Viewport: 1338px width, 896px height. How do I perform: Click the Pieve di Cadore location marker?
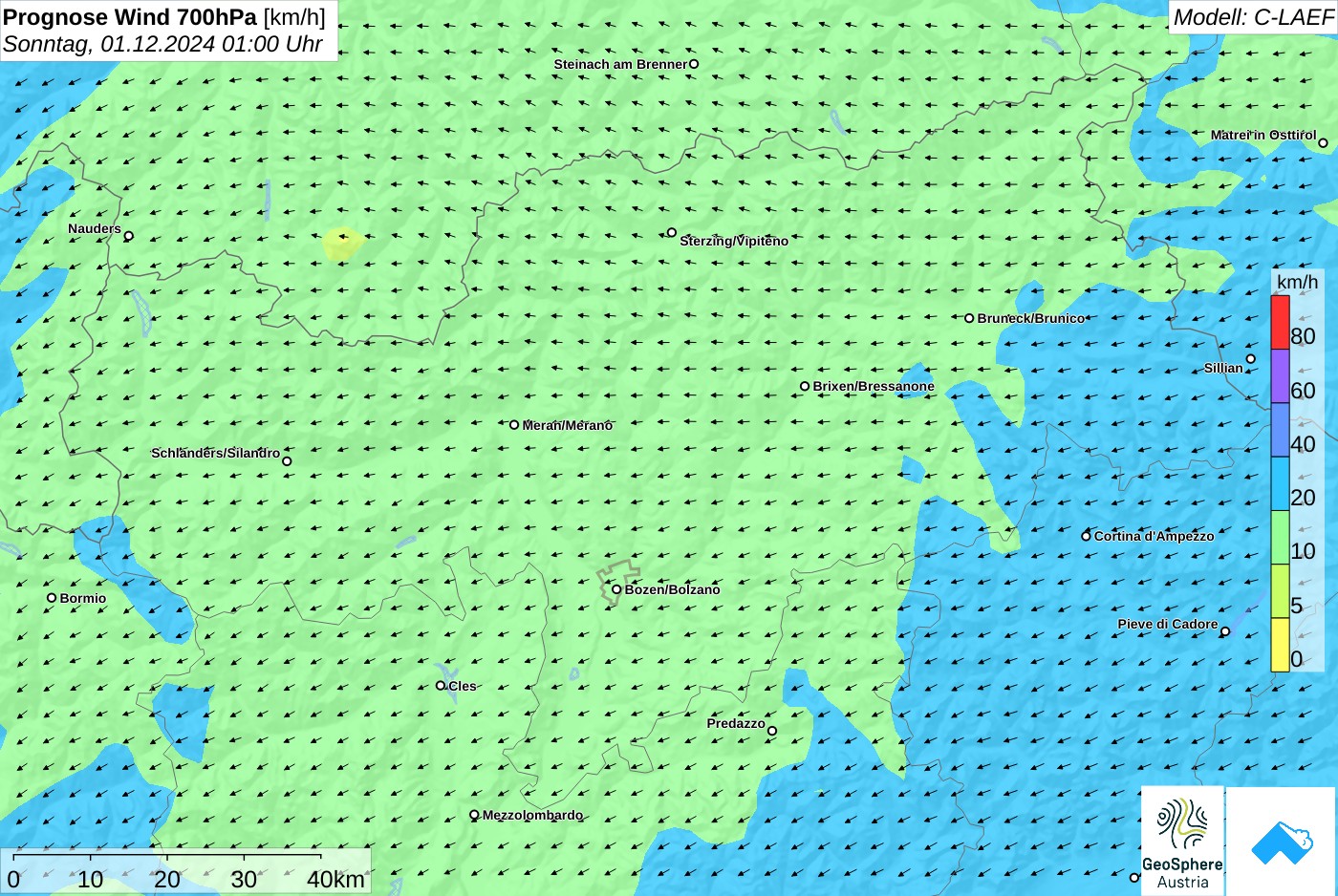(1225, 631)
